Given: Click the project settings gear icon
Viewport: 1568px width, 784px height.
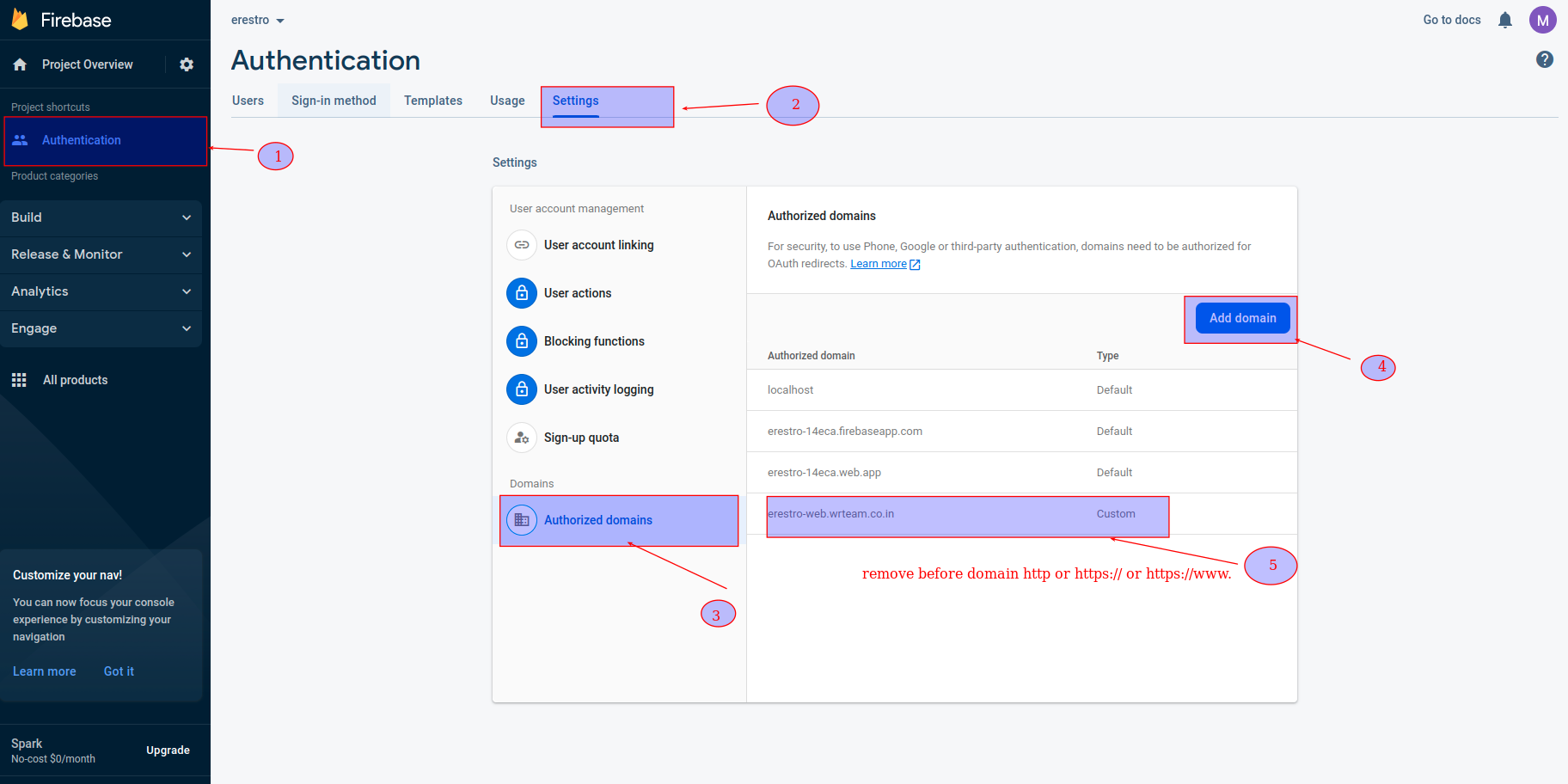Looking at the screenshot, I should coord(187,64).
